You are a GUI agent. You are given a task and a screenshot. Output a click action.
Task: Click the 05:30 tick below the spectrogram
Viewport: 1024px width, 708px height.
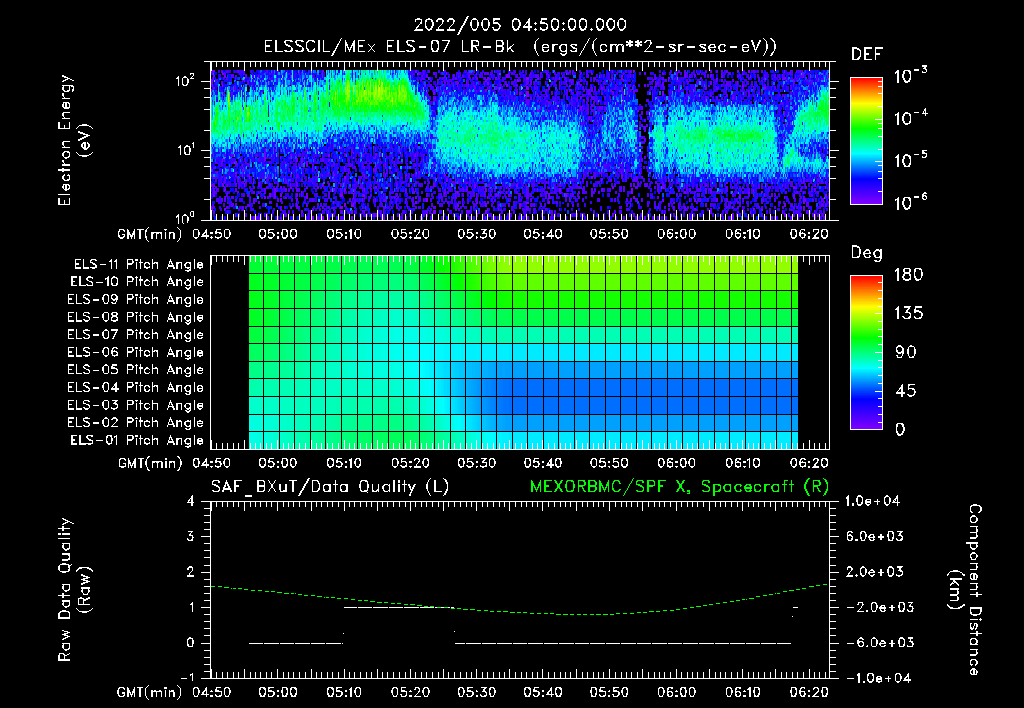click(476, 234)
